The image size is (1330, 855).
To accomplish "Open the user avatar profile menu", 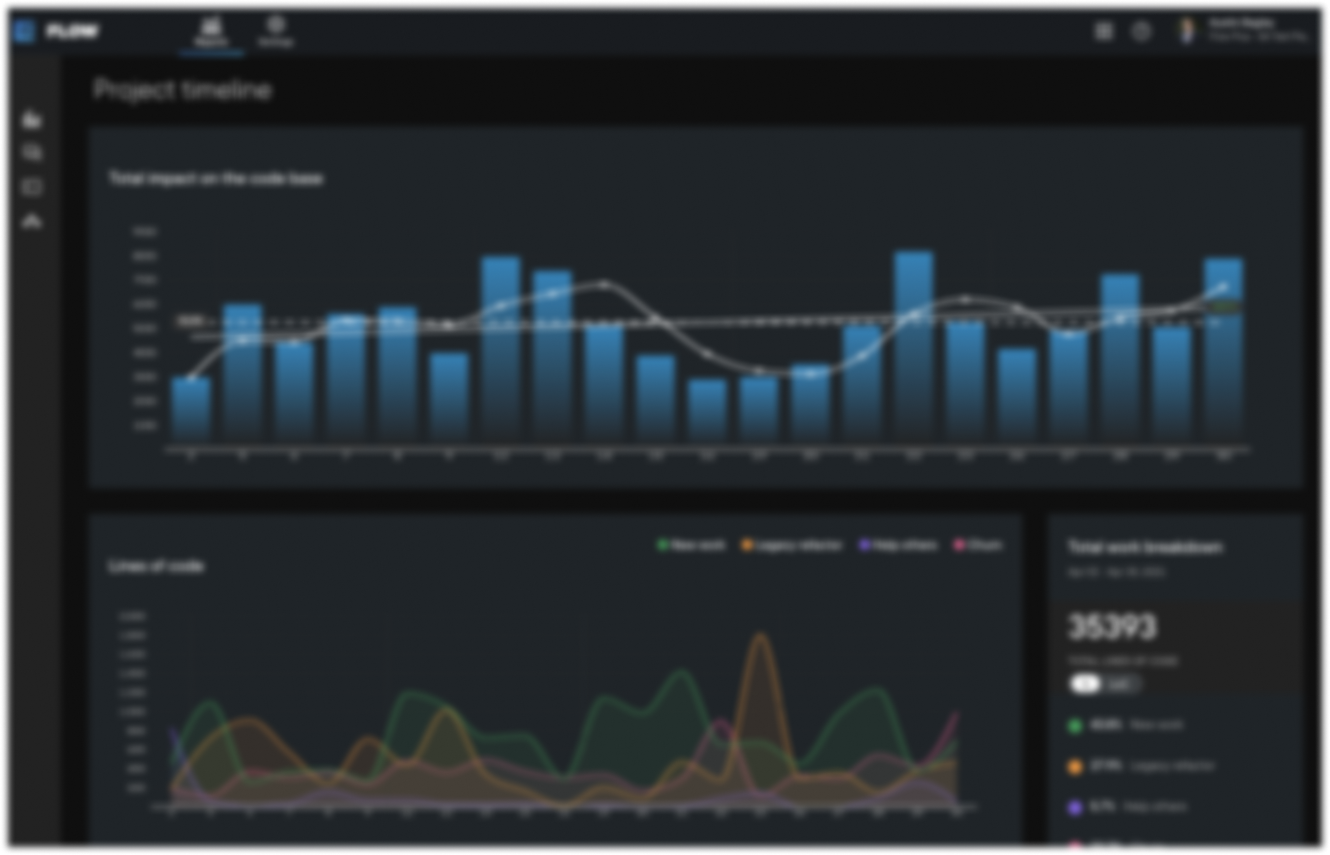I will coord(1187,31).
